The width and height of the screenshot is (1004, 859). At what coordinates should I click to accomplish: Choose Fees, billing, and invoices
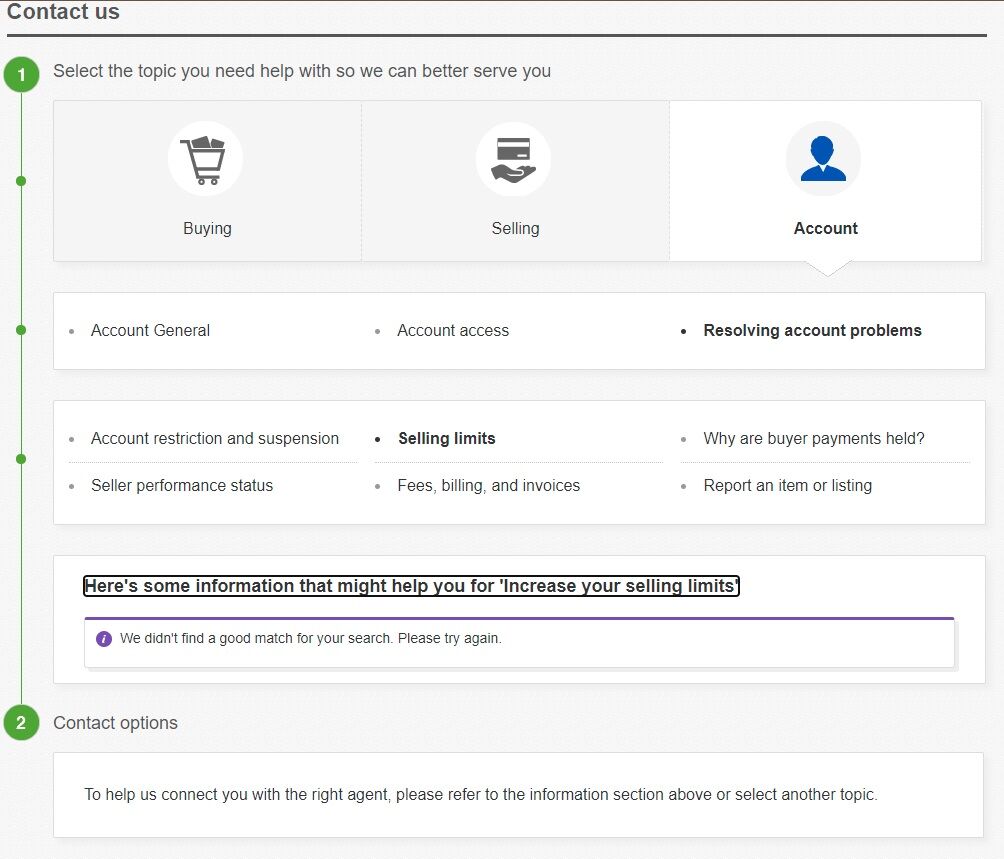pyautogui.click(x=488, y=485)
